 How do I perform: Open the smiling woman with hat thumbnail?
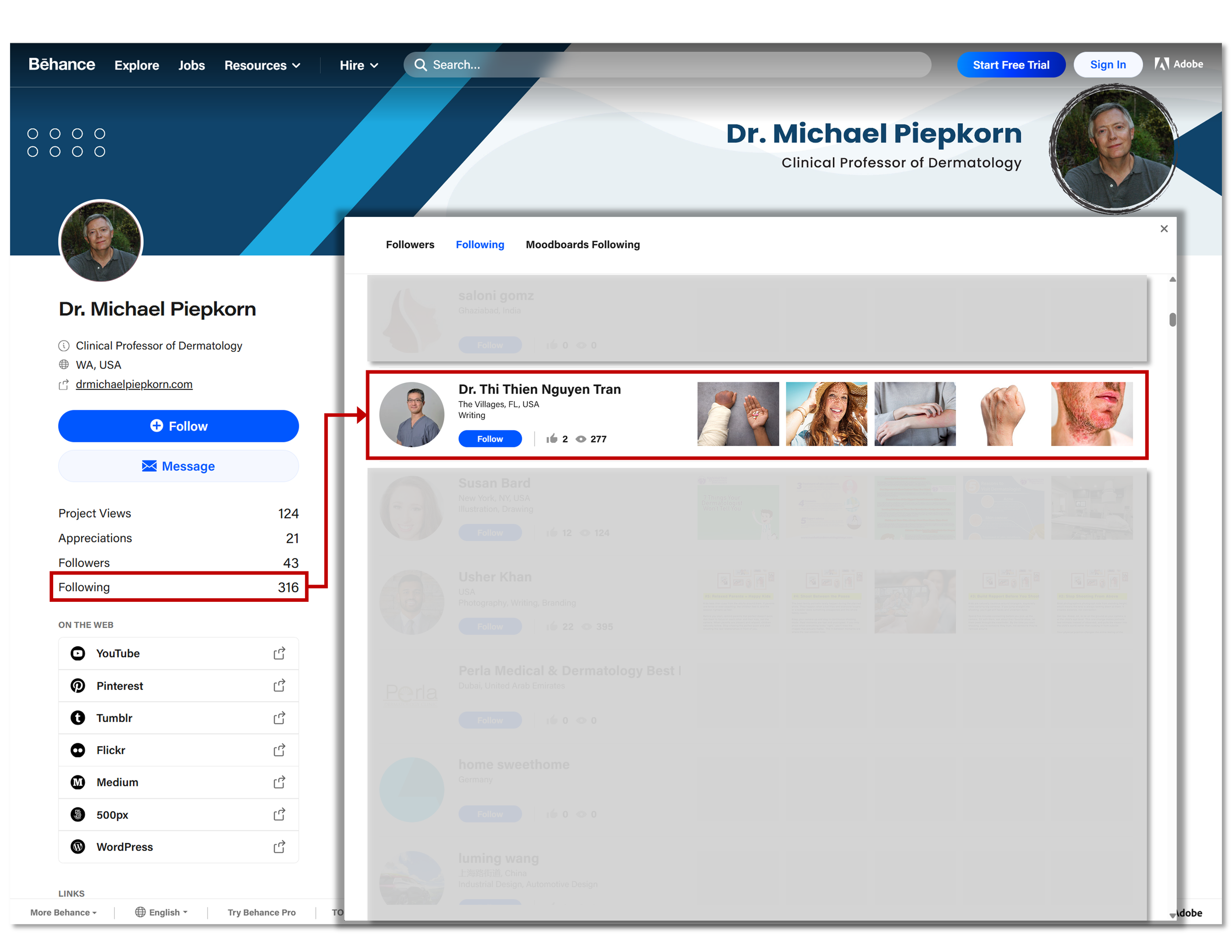coord(826,414)
